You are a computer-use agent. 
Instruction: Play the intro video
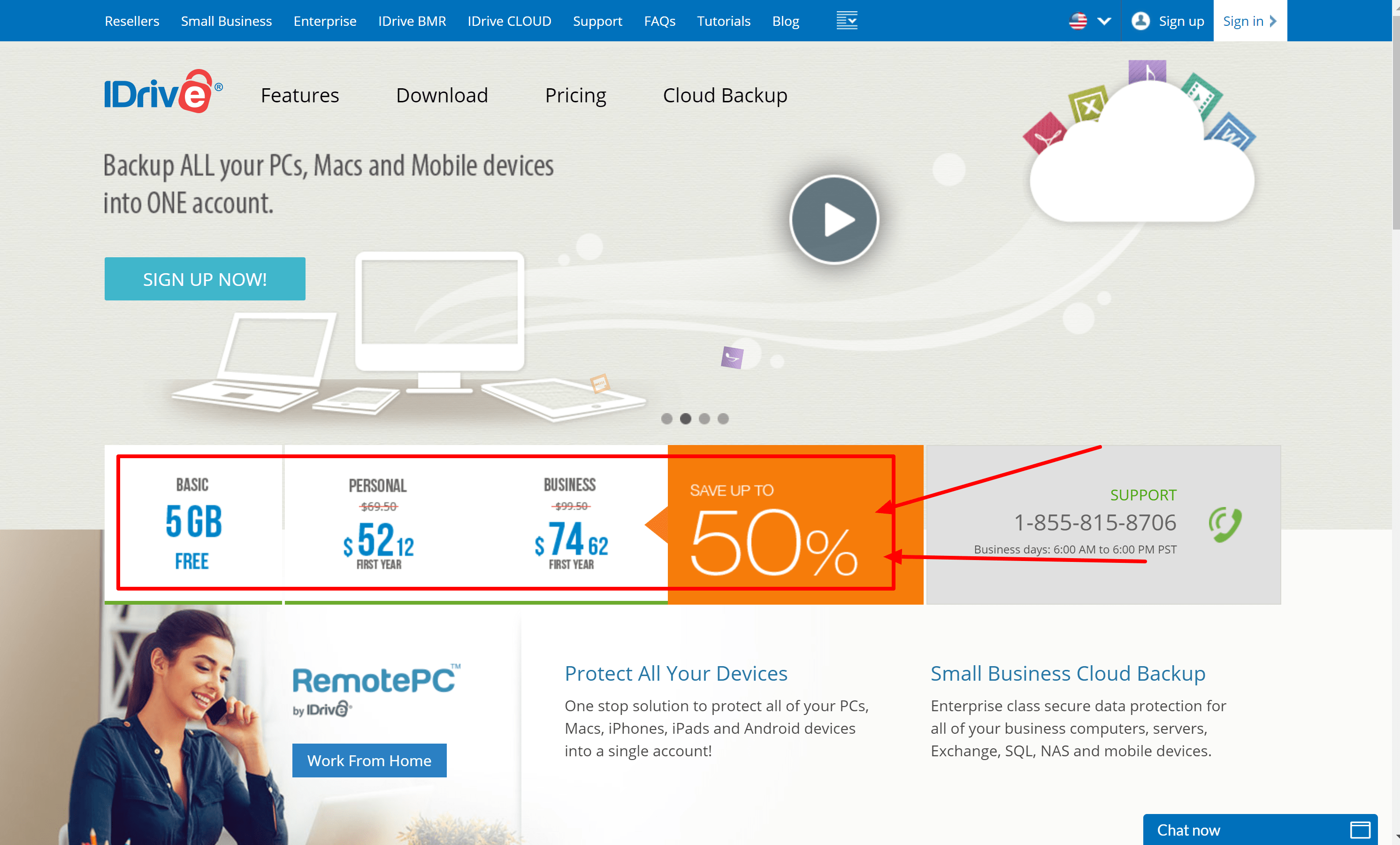tap(834, 219)
